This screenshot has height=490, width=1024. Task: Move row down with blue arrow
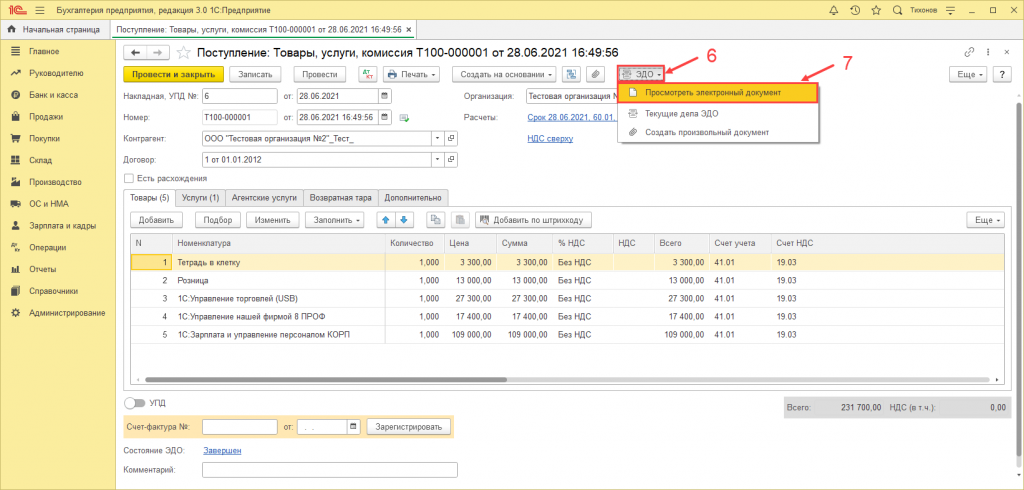coord(404,220)
